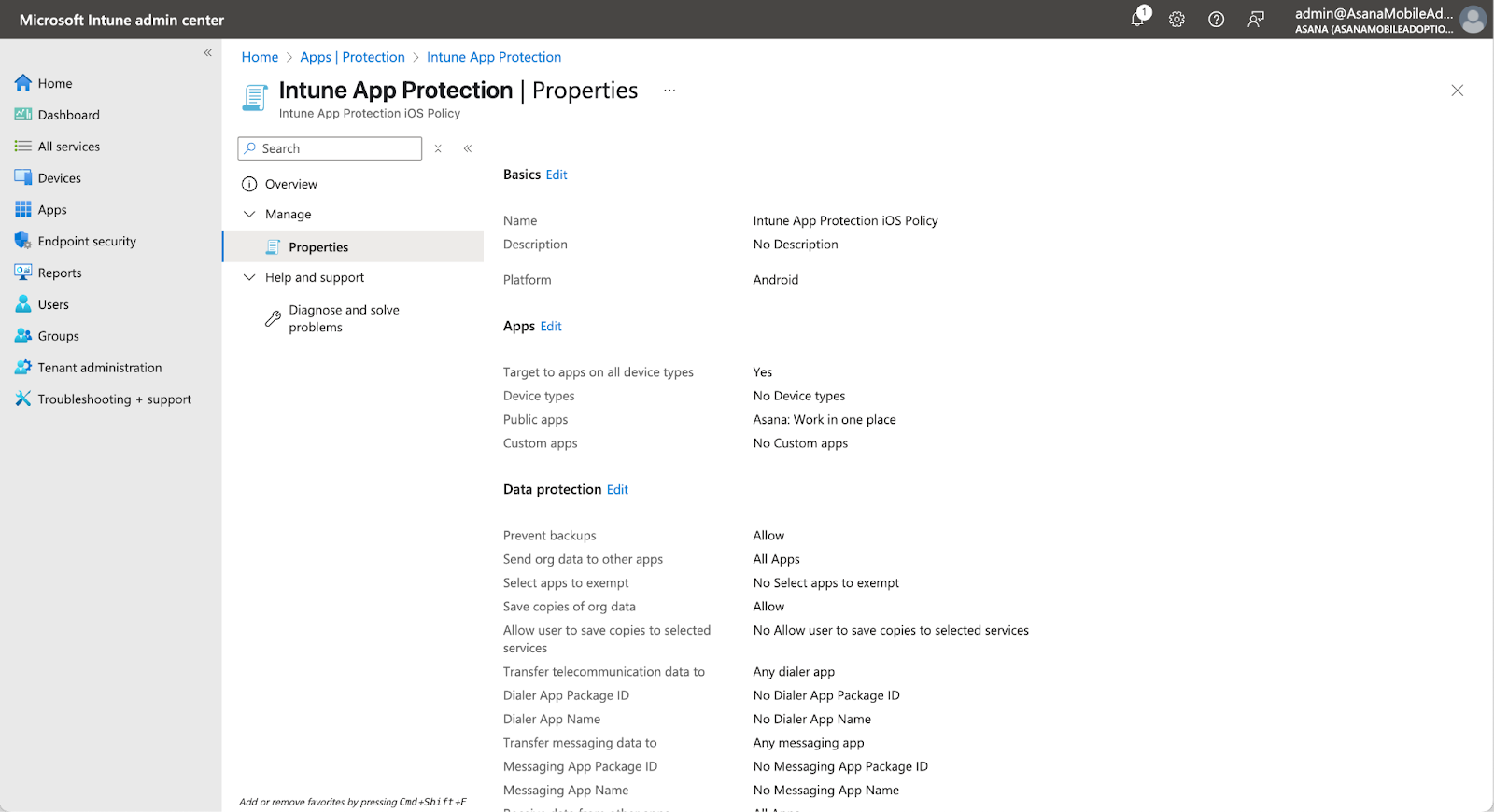Screen dimensions: 1494x812
Task: Go to Apps | Protection breadcrumb
Action: pyautogui.click(x=352, y=57)
